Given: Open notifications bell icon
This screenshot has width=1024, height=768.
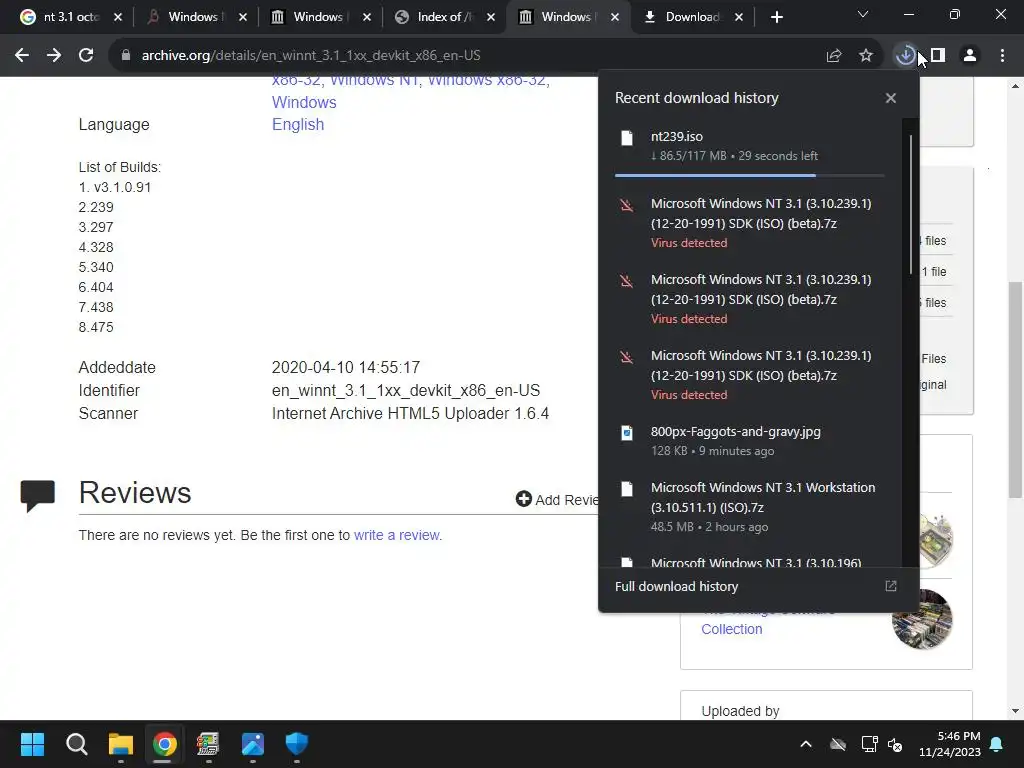Looking at the screenshot, I should coord(997,744).
